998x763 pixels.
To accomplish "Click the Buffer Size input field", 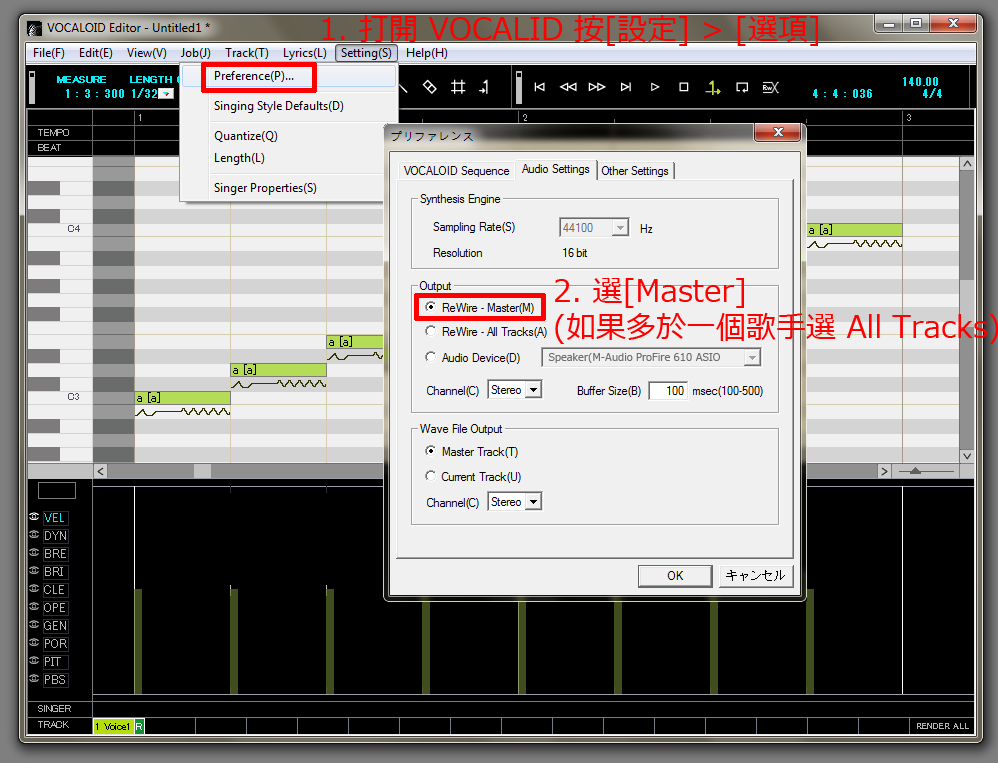I will tap(668, 391).
